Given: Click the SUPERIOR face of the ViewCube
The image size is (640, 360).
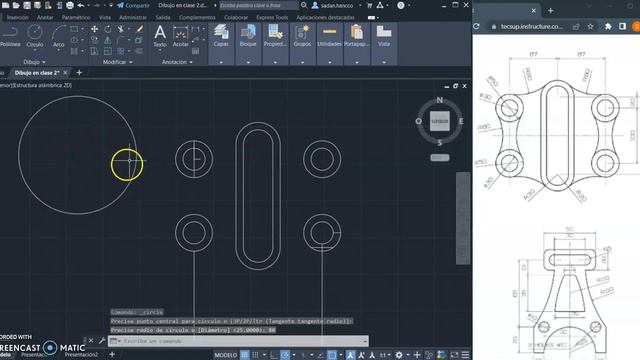Looking at the screenshot, I should [x=440, y=121].
